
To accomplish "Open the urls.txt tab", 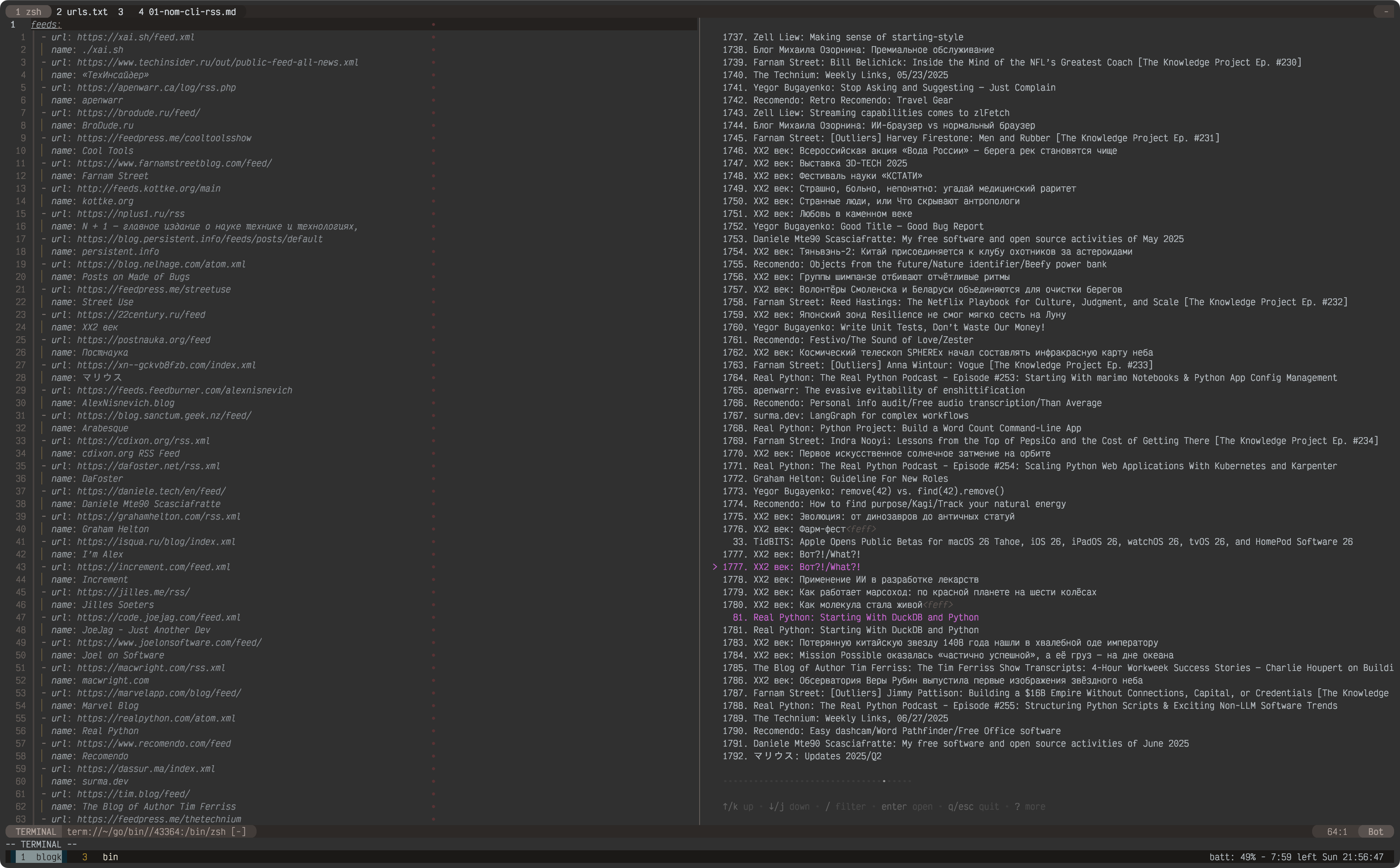I will (x=82, y=11).
